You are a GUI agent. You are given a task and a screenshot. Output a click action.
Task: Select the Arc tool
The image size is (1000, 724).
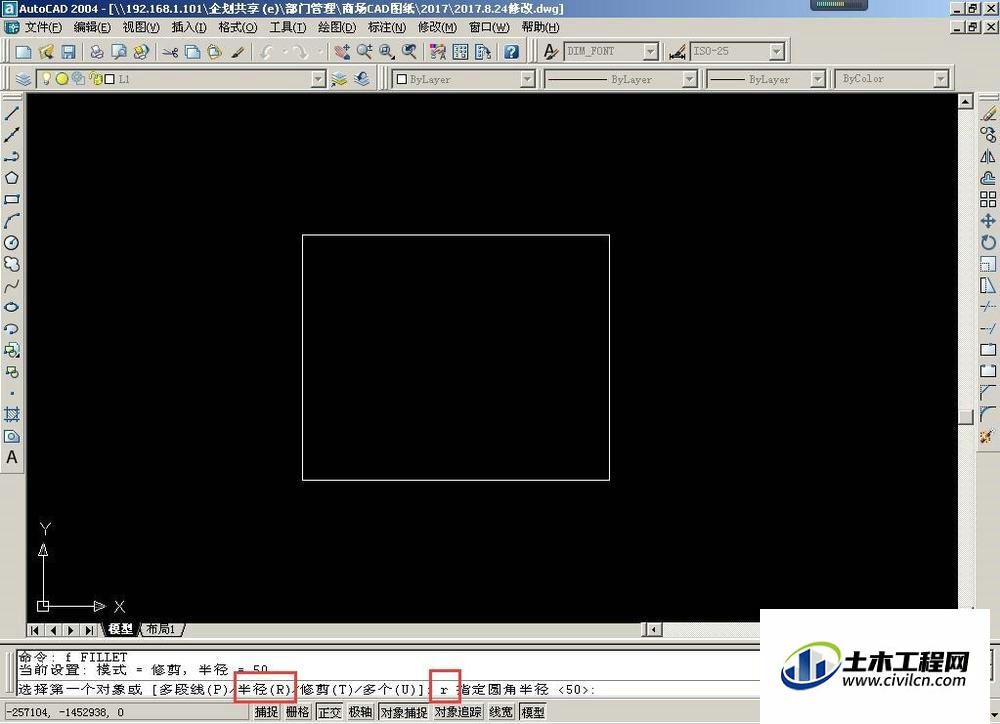tap(11, 221)
